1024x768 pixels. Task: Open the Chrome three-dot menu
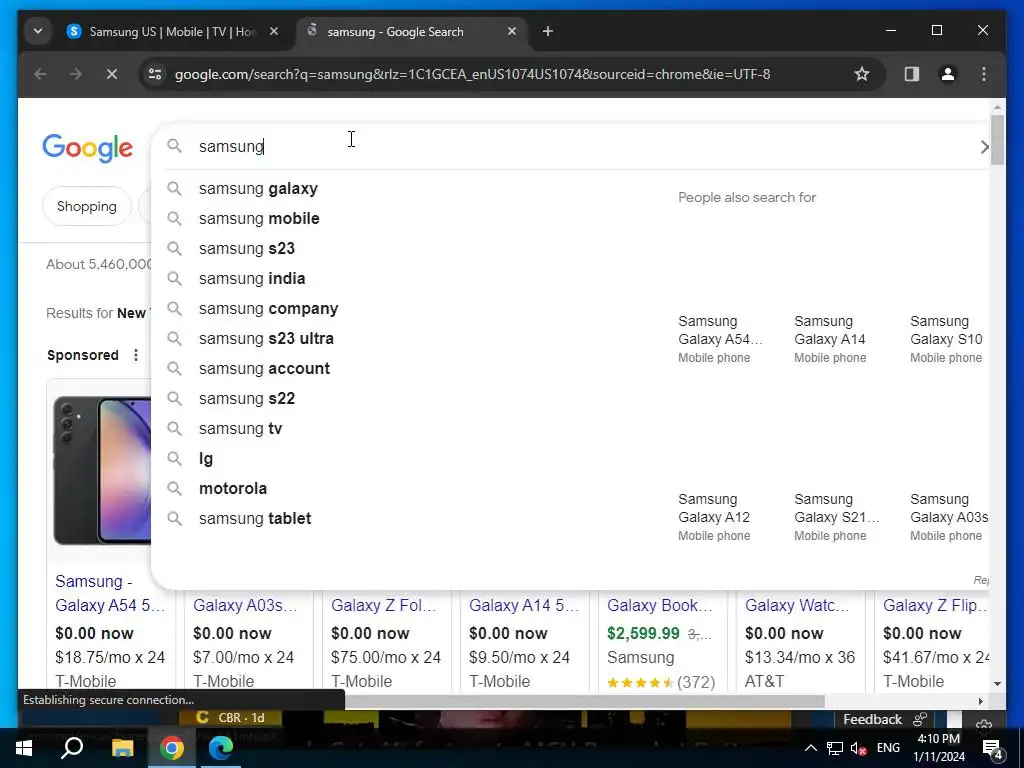(984, 74)
